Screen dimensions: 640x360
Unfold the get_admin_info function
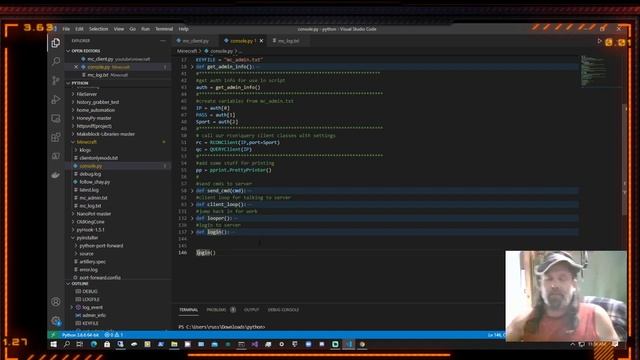pos(192,67)
